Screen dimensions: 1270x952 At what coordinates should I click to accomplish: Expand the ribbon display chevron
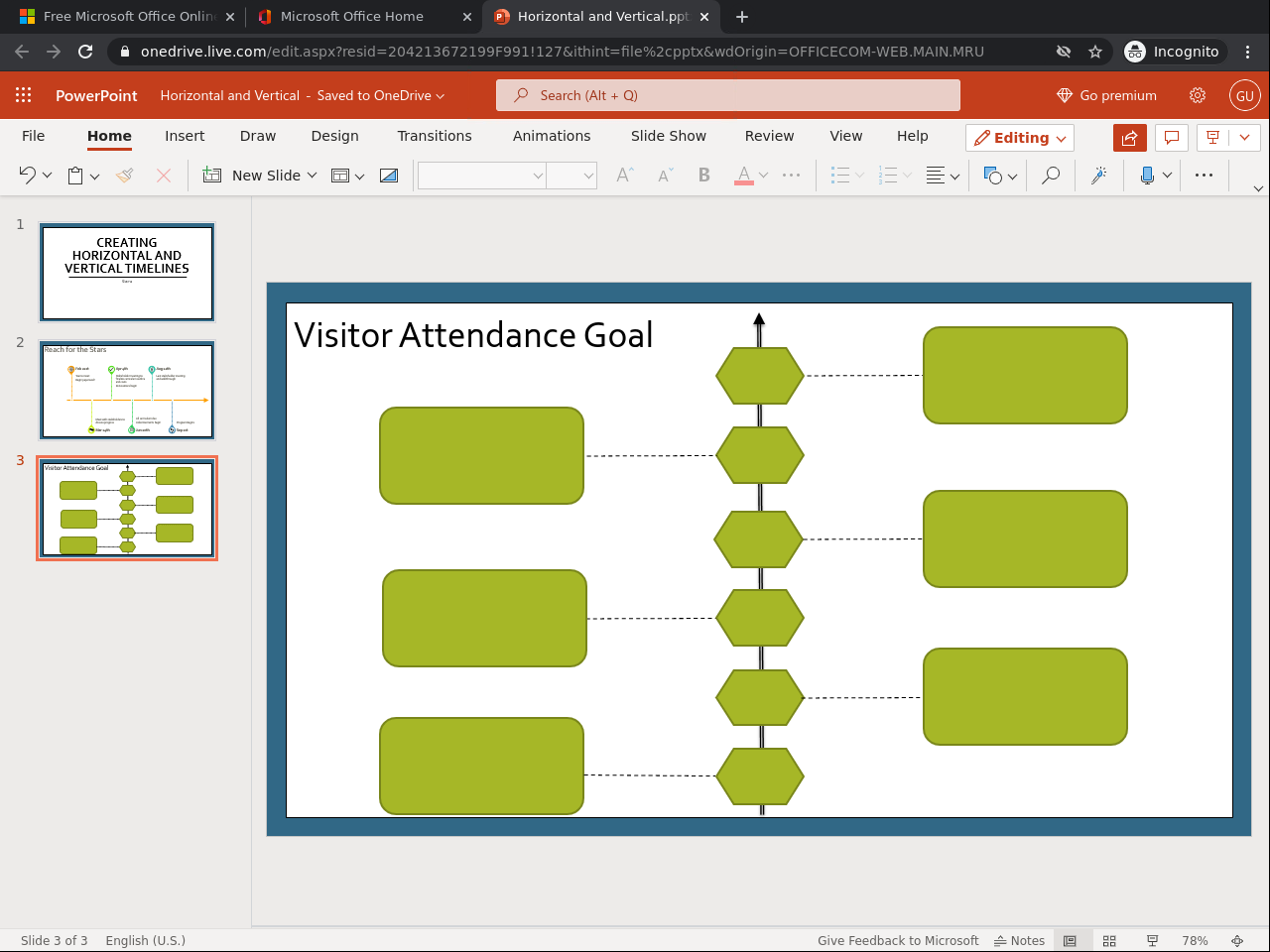[1258, 188]
